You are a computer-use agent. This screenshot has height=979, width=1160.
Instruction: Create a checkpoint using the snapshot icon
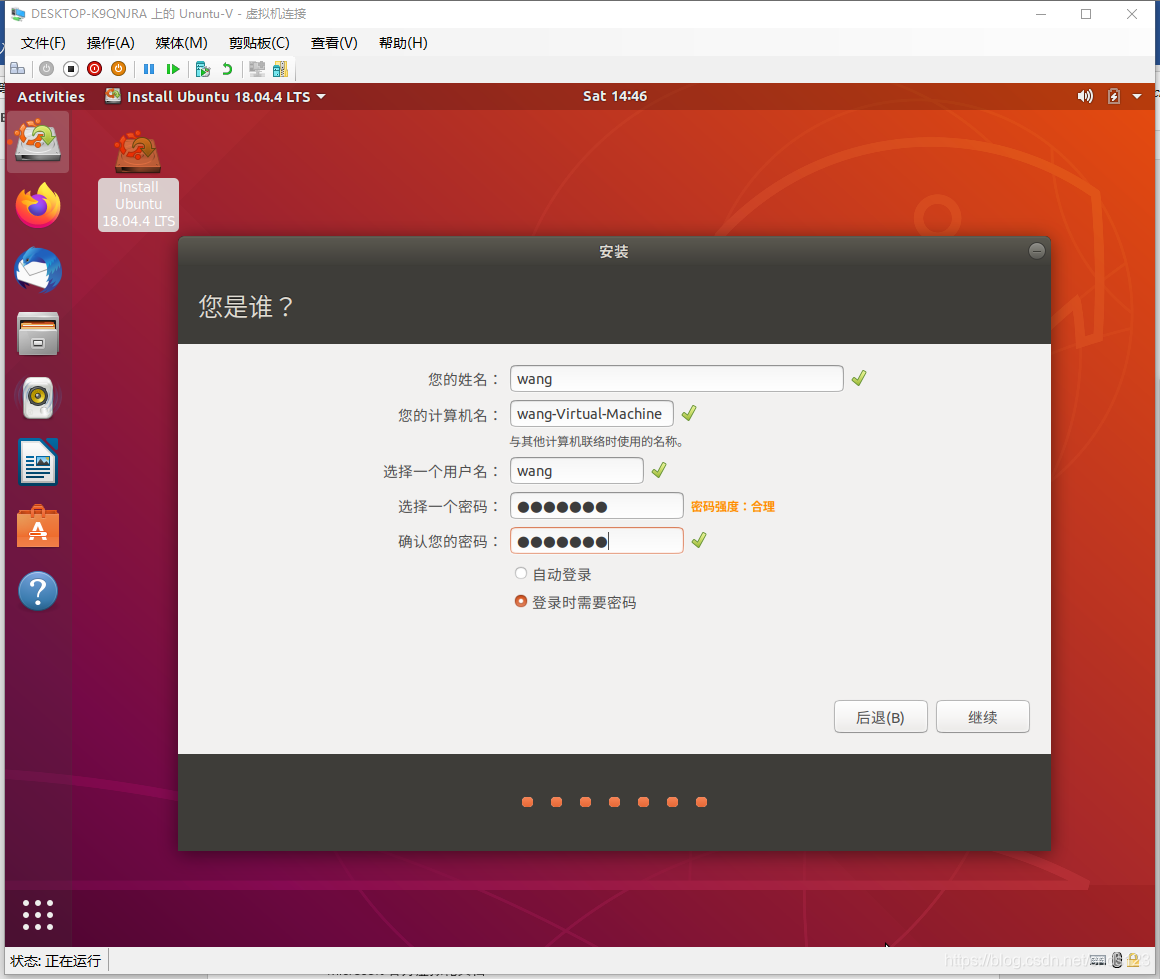(x=202, y=68)
